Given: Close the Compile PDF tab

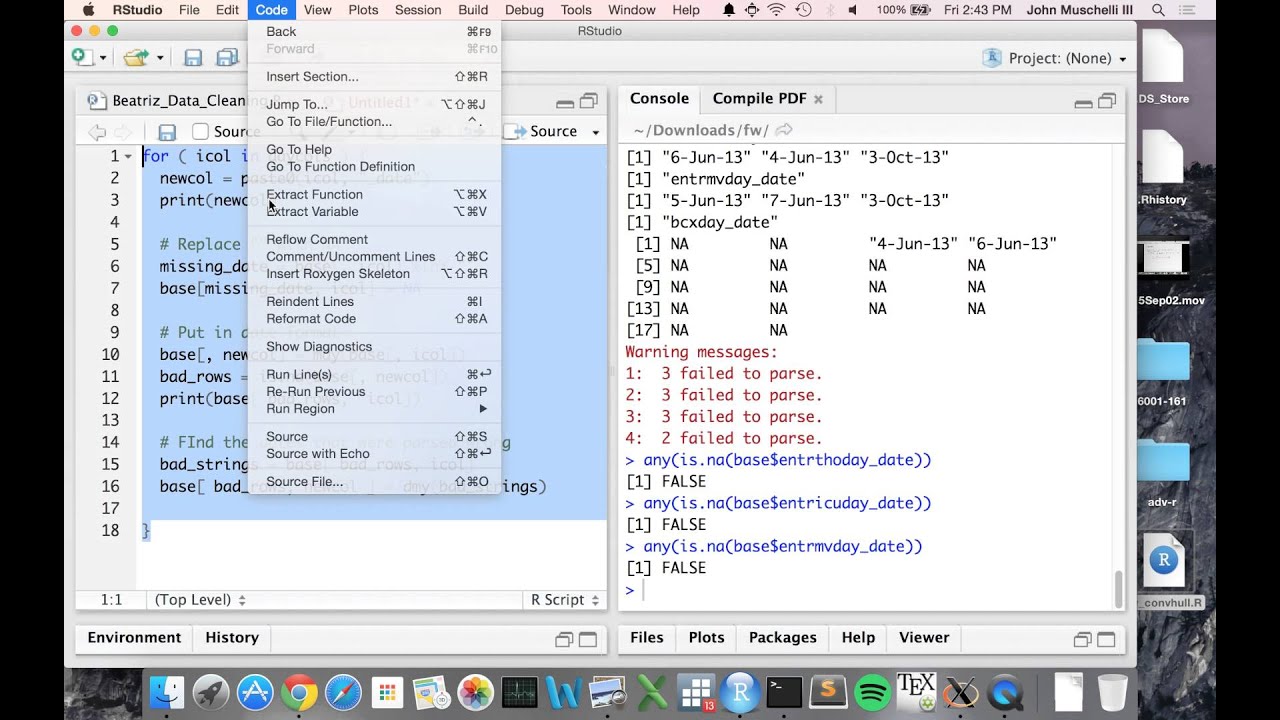Looking at the screenshot, I should coord(818,99).
